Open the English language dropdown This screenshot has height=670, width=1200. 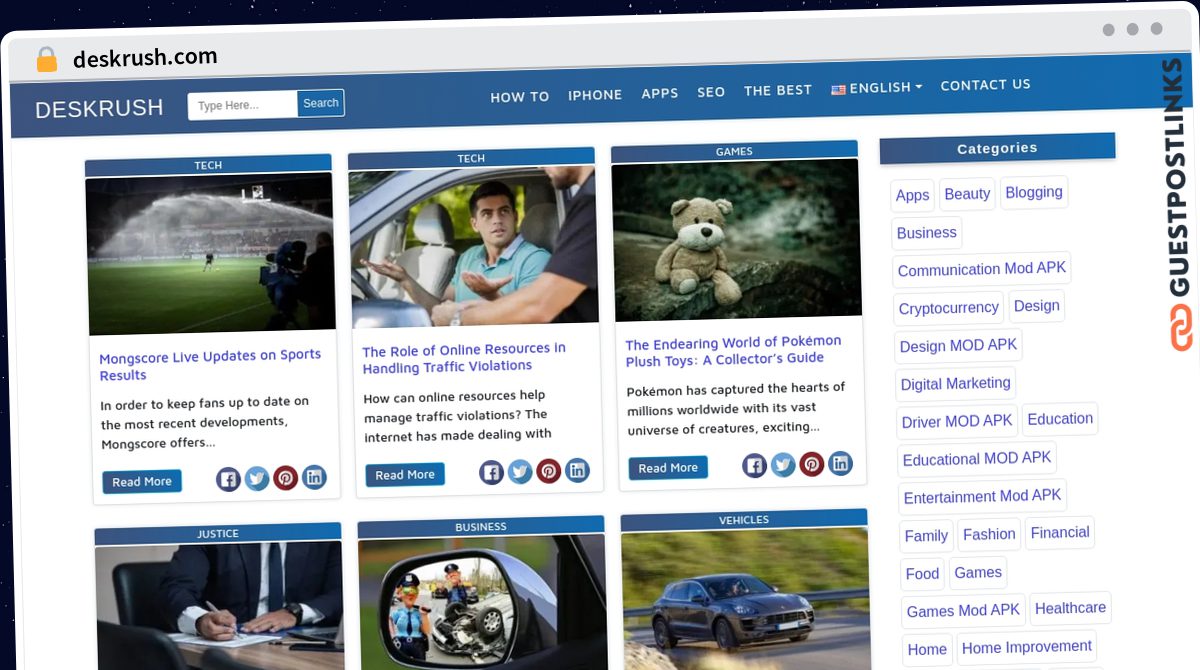click(x=877, y=88)
